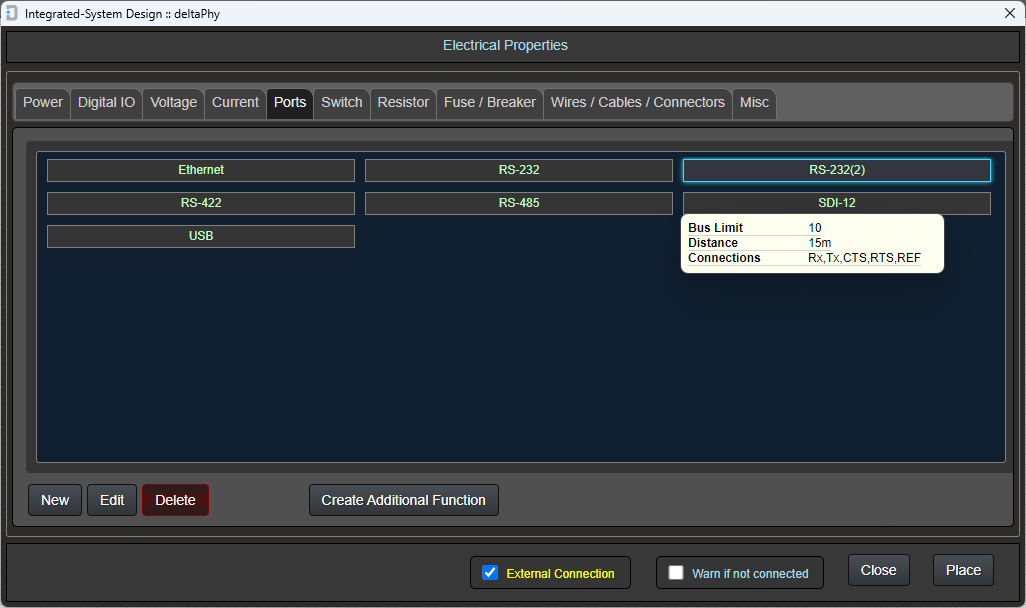This screenshot has height=608, width=1026.
Task: Choose the RS-232 port entry
Action: pyautogui.click(x=519, y=170)
